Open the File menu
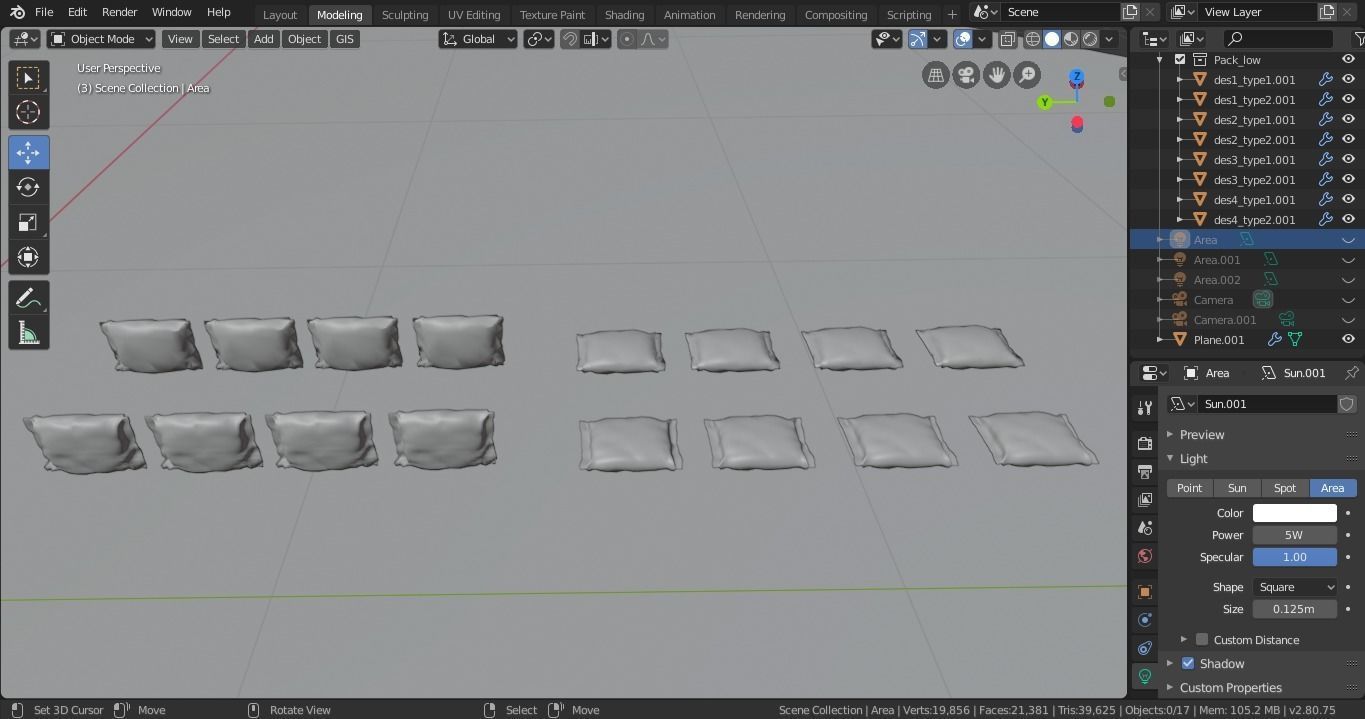1365x719 pixels. point(44,12)
